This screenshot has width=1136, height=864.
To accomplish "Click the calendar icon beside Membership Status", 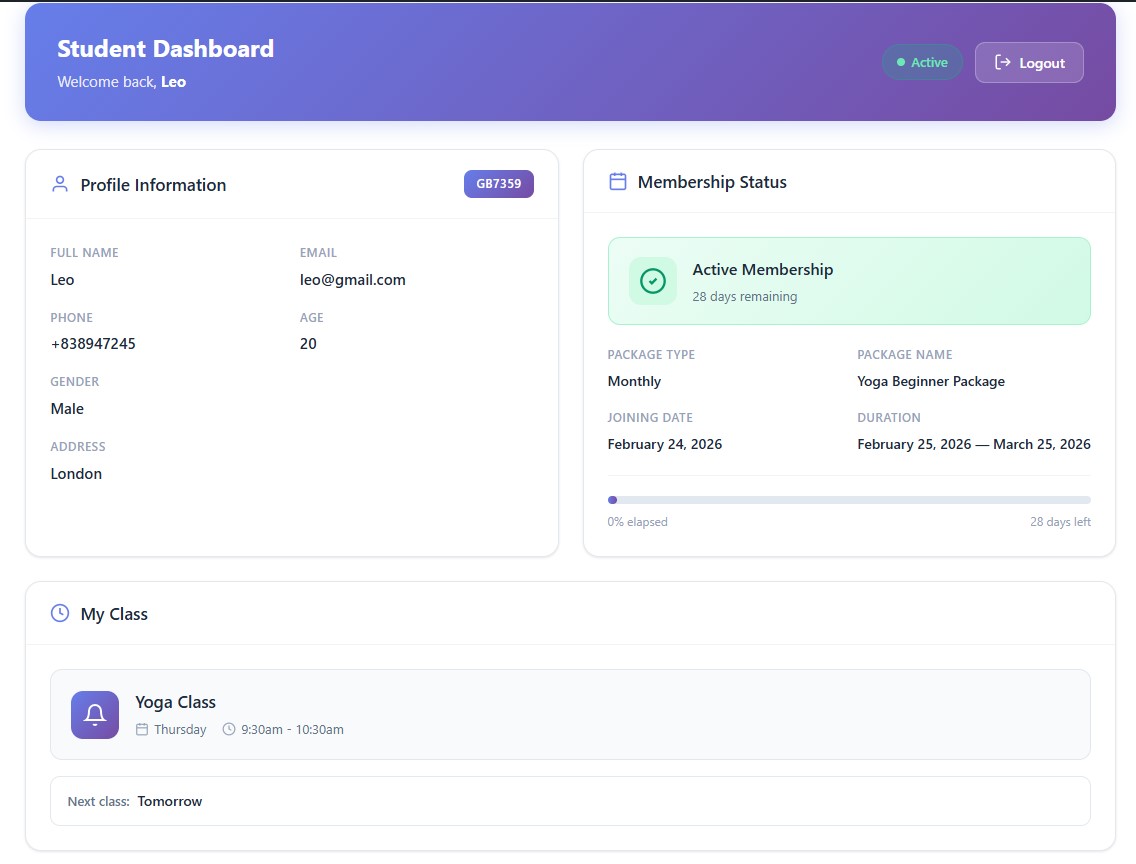I will 618,181.
